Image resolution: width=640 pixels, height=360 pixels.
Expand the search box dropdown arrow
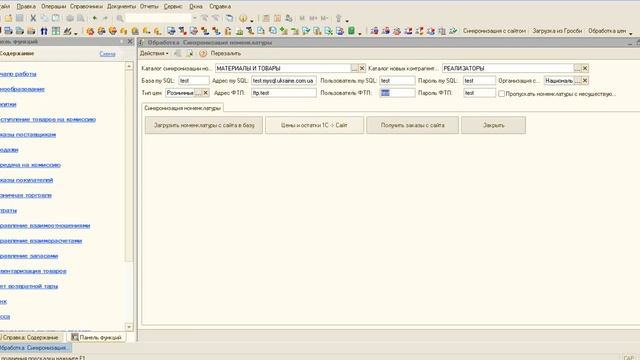tap(194, 18)
